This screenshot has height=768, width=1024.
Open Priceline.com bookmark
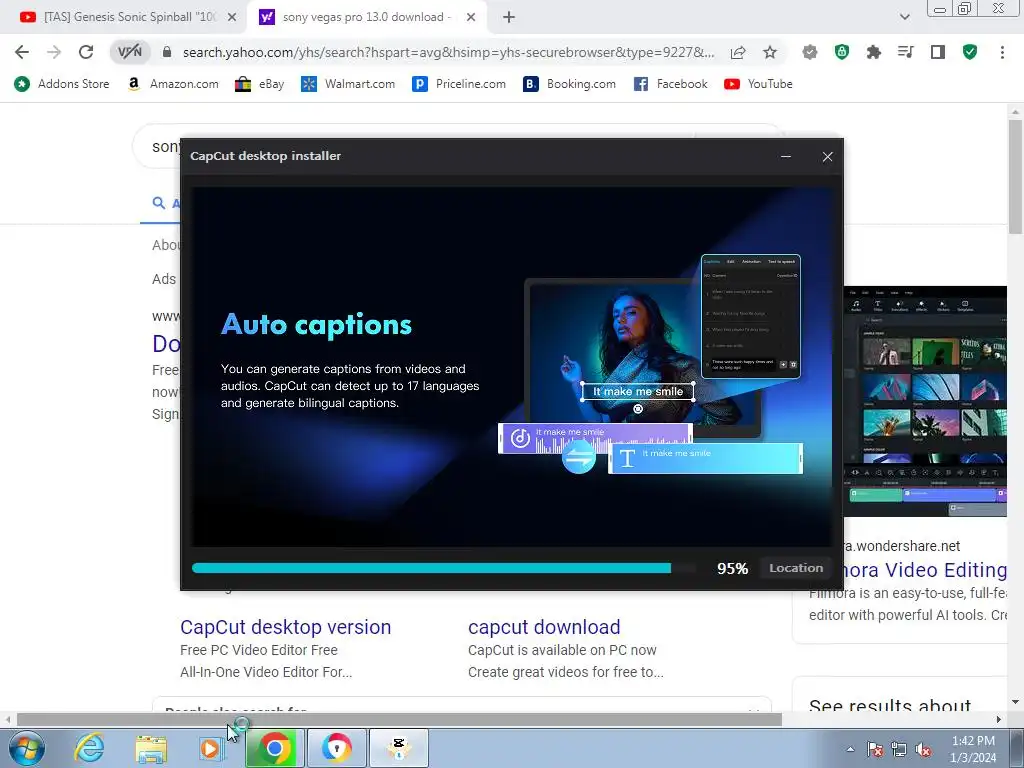(460, 84)
